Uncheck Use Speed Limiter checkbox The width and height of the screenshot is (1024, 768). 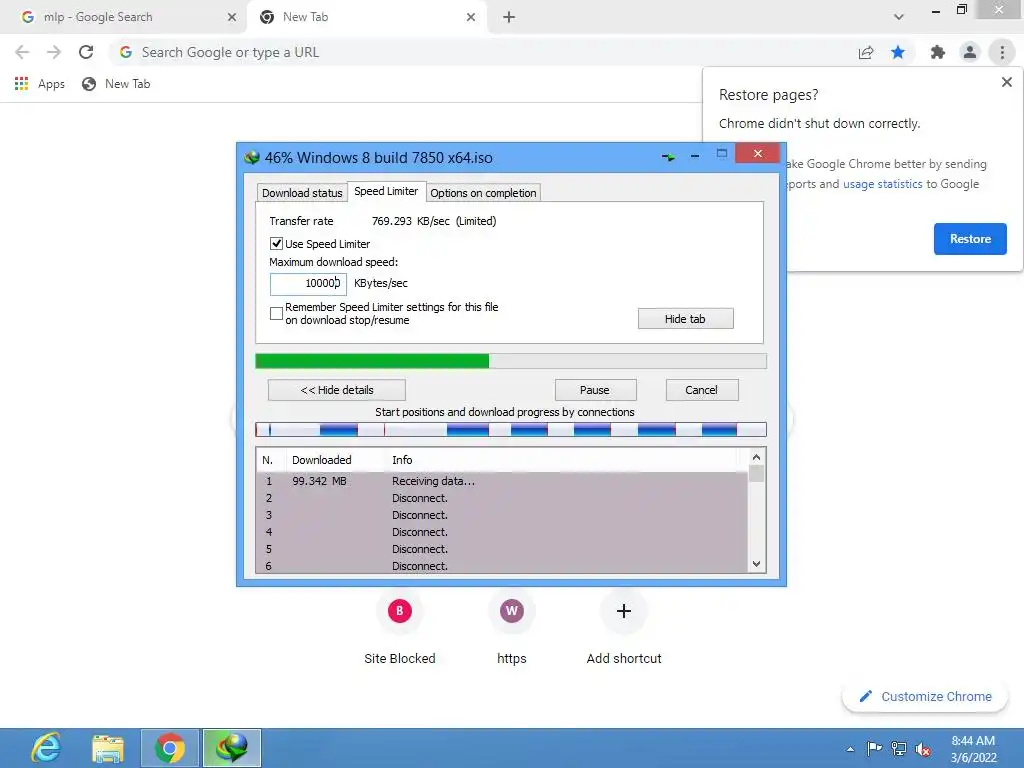(x=276, y=244)
